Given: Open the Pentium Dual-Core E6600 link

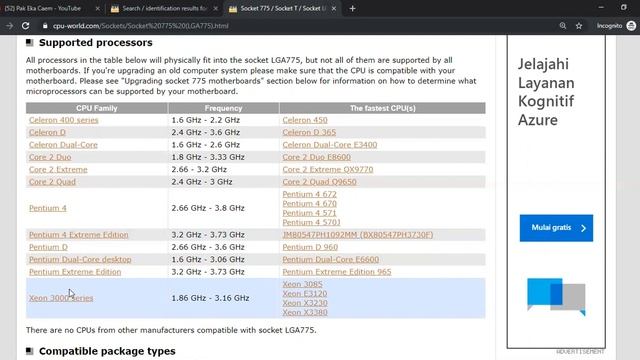Looking at the screenshot, I should [331, 259].
